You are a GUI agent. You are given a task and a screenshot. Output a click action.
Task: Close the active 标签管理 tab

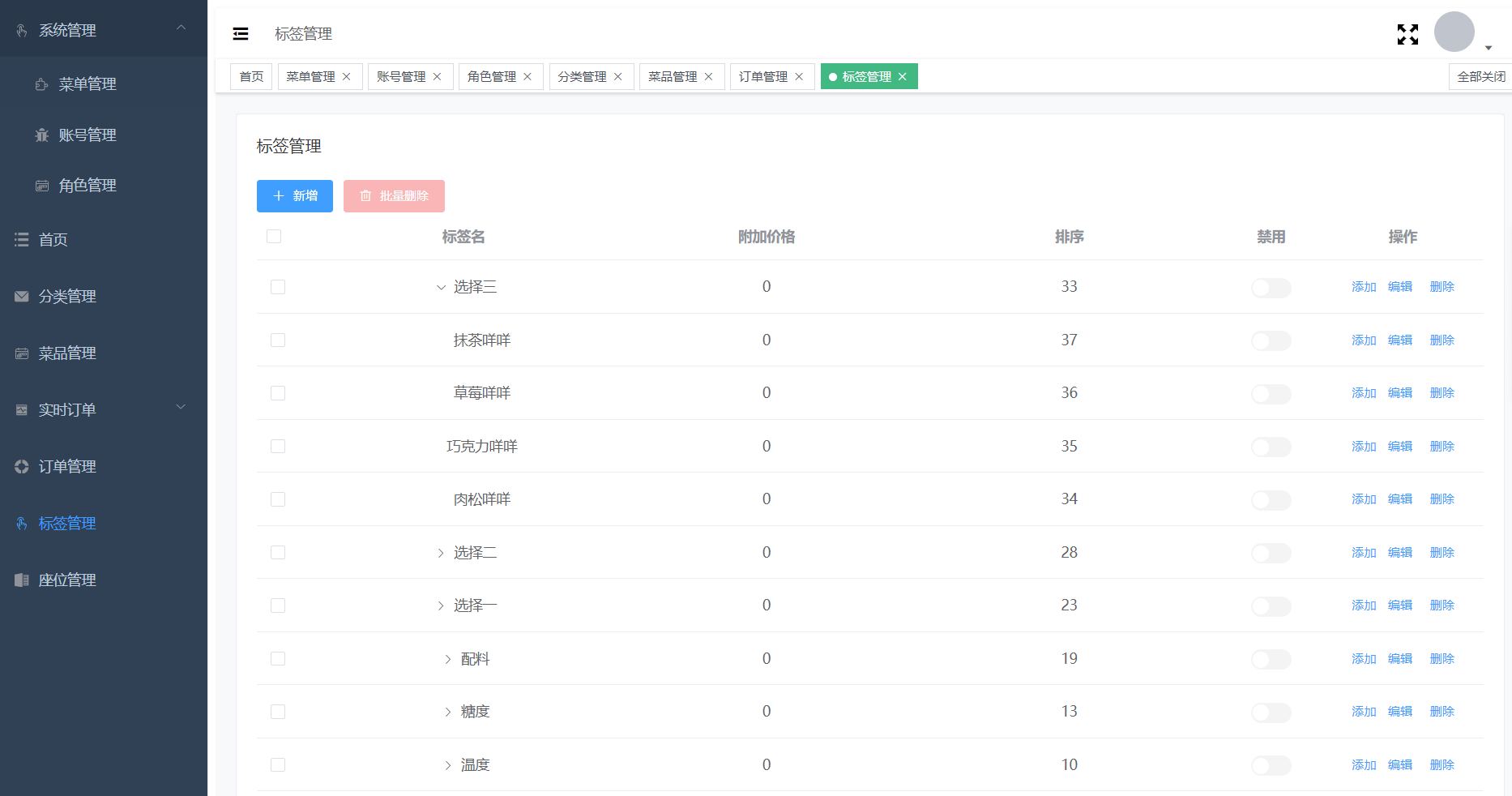(x=903, y=76)
